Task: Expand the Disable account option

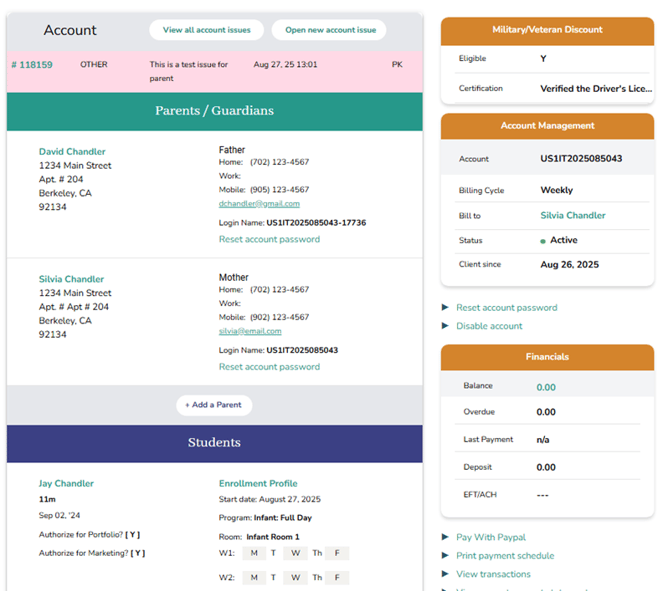Action: tap(489, 326)
